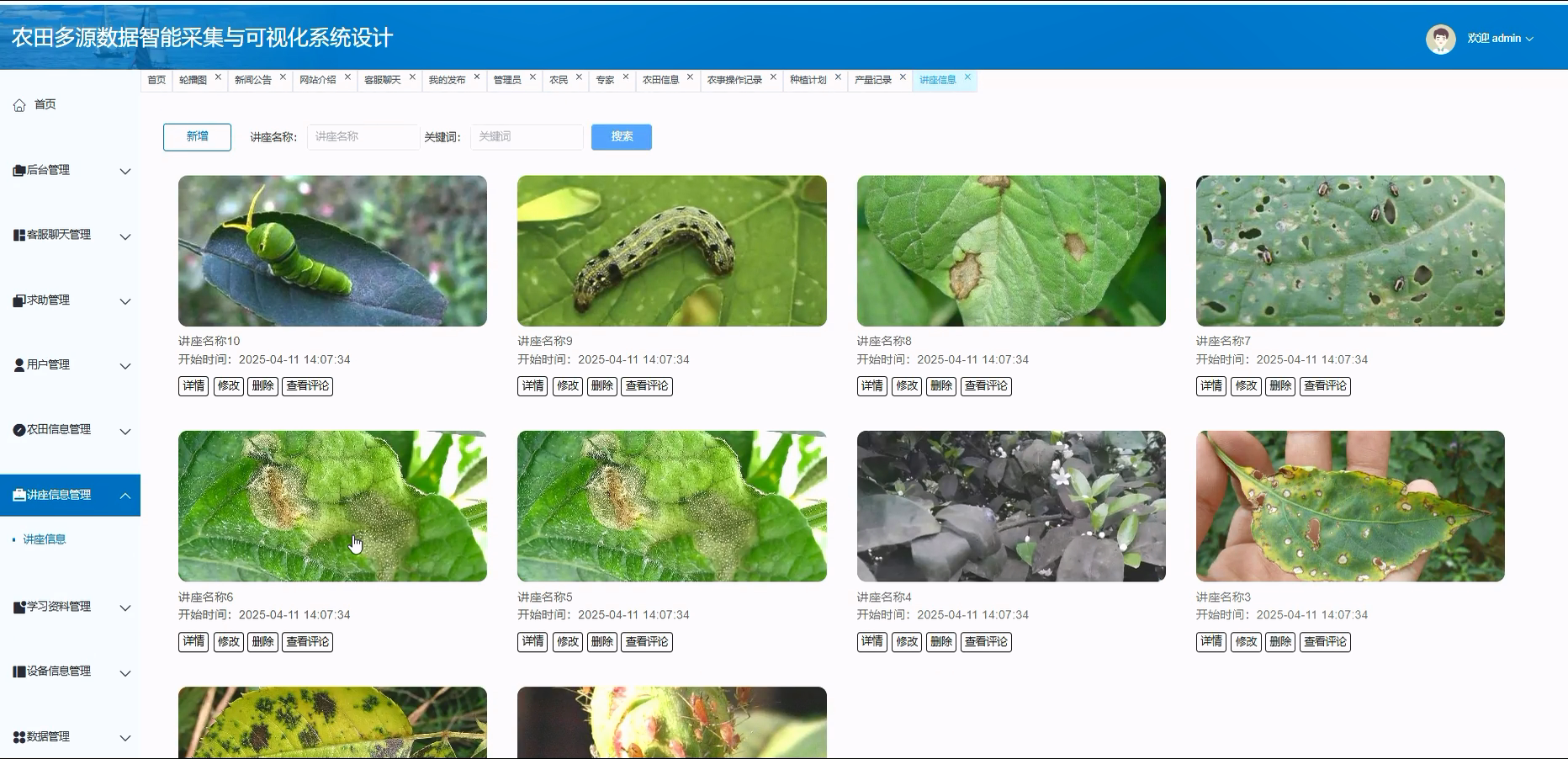Open the 讲座名称10 caterpillar thumbnail

coord(332,251)
